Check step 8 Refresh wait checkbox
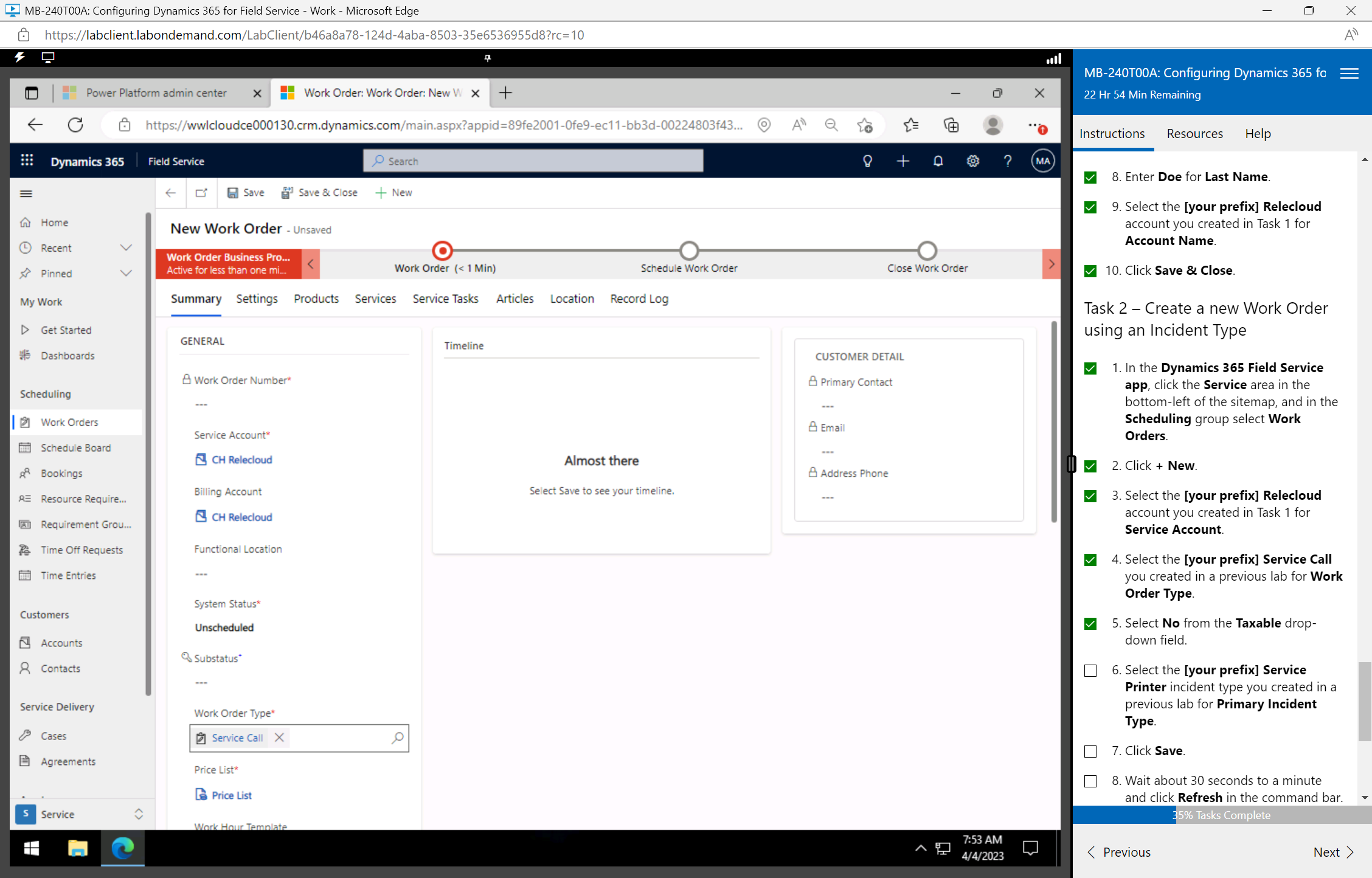This screenshot has height=878, width=1372. [x=1090, y=781]
